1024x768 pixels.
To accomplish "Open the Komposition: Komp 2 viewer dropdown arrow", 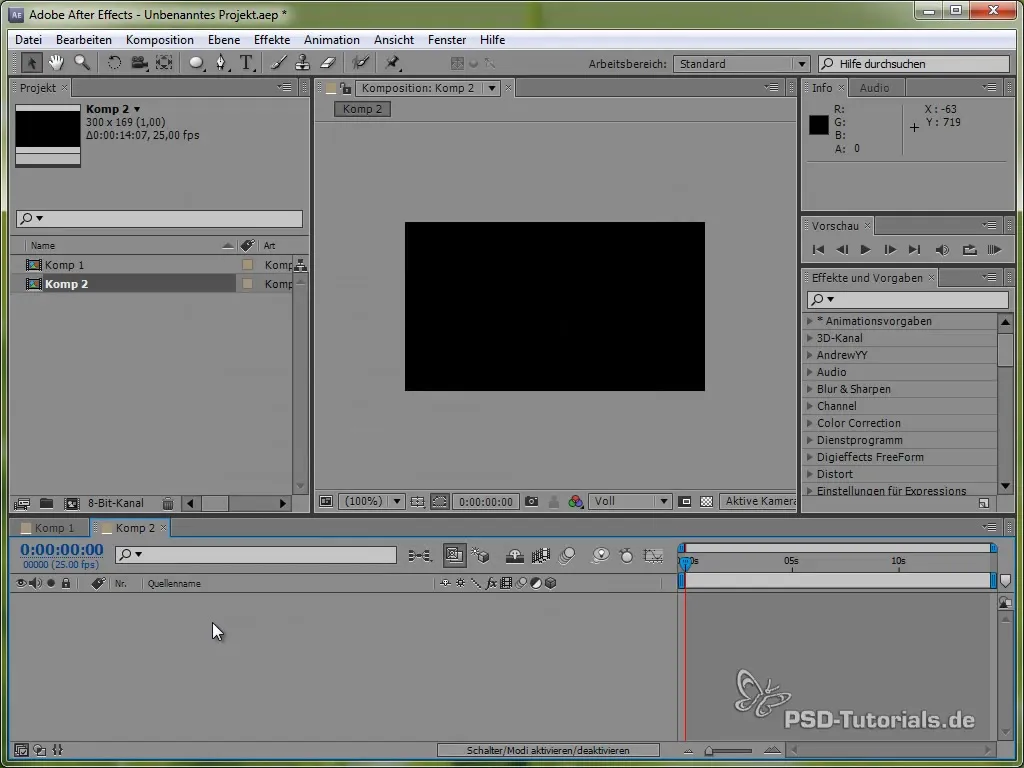I will coord(492,88).
